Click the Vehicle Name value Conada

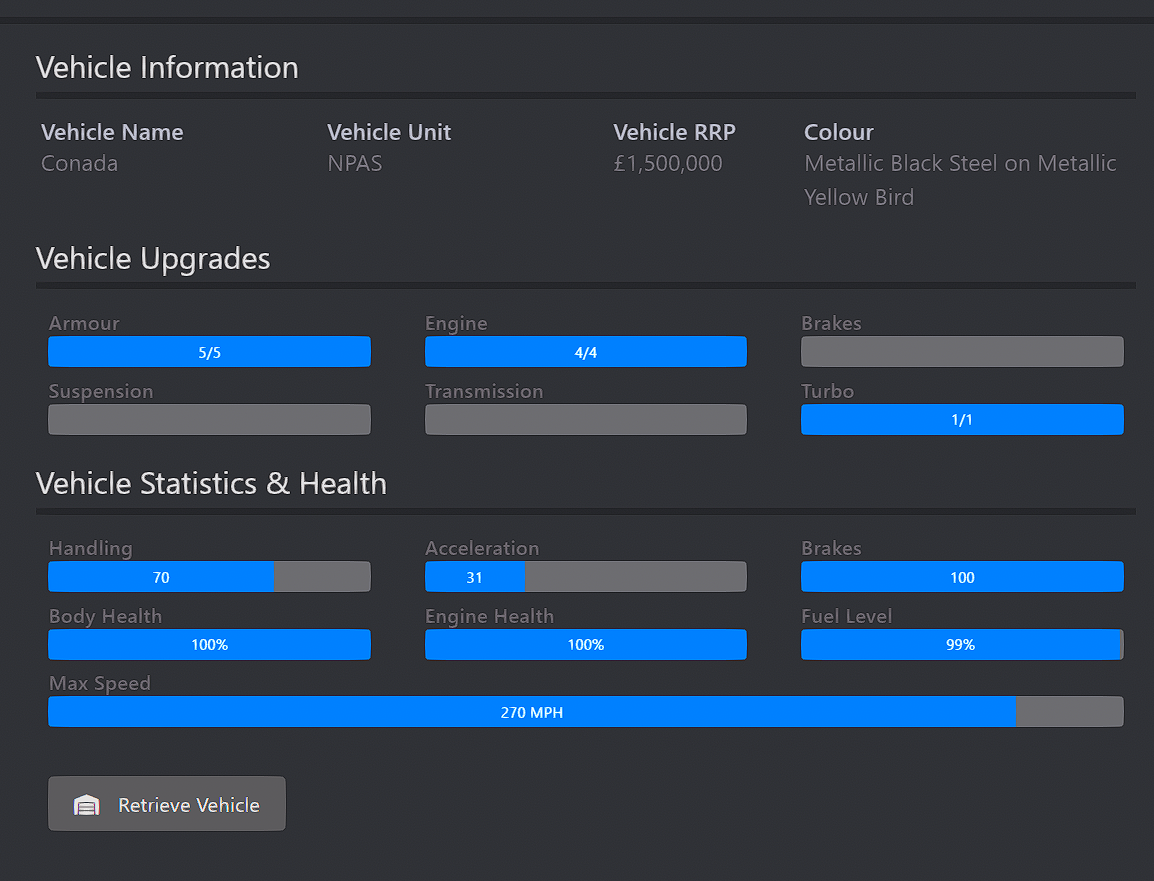[80, 164]
